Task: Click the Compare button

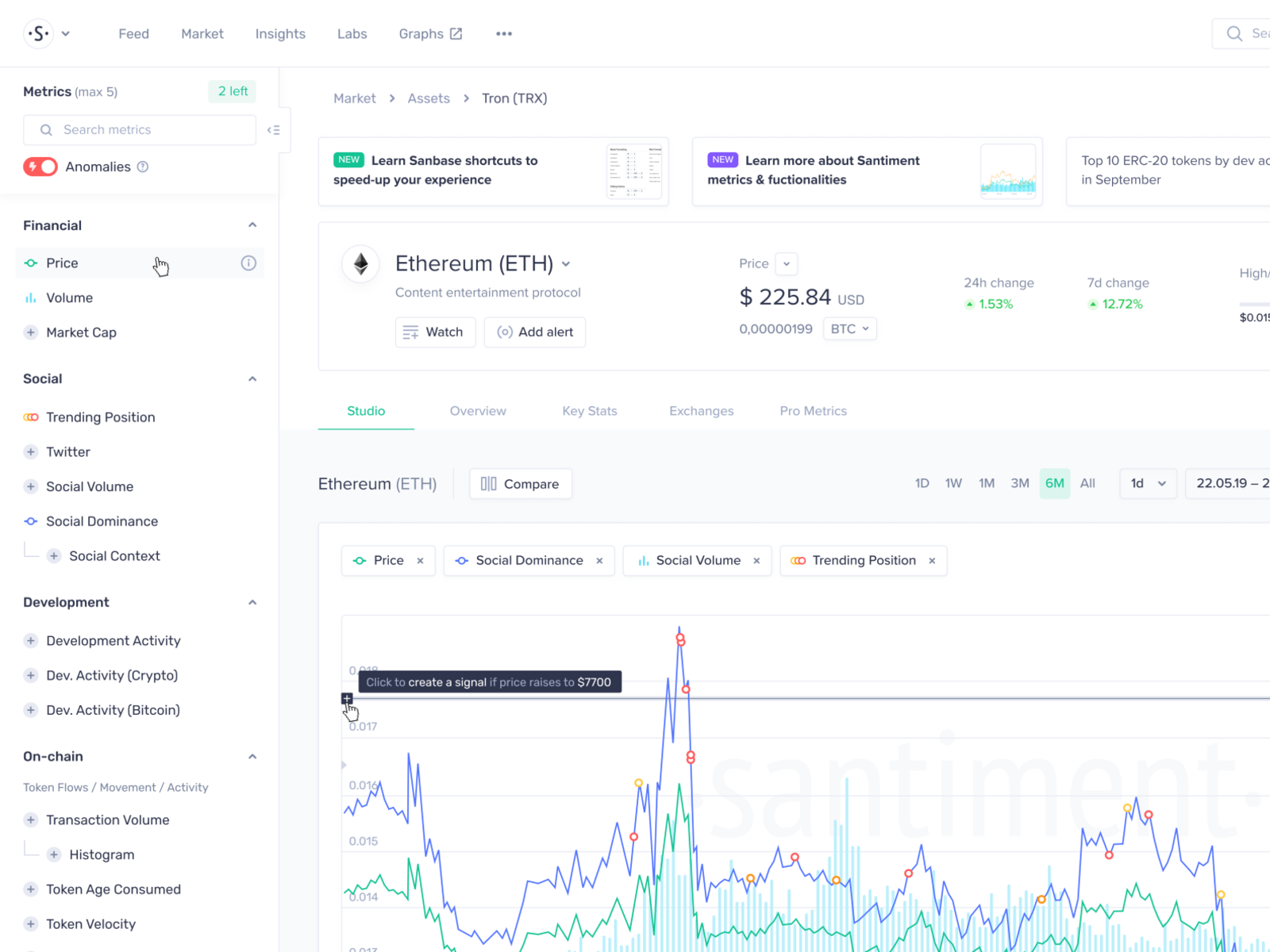Action: [521, 484]
